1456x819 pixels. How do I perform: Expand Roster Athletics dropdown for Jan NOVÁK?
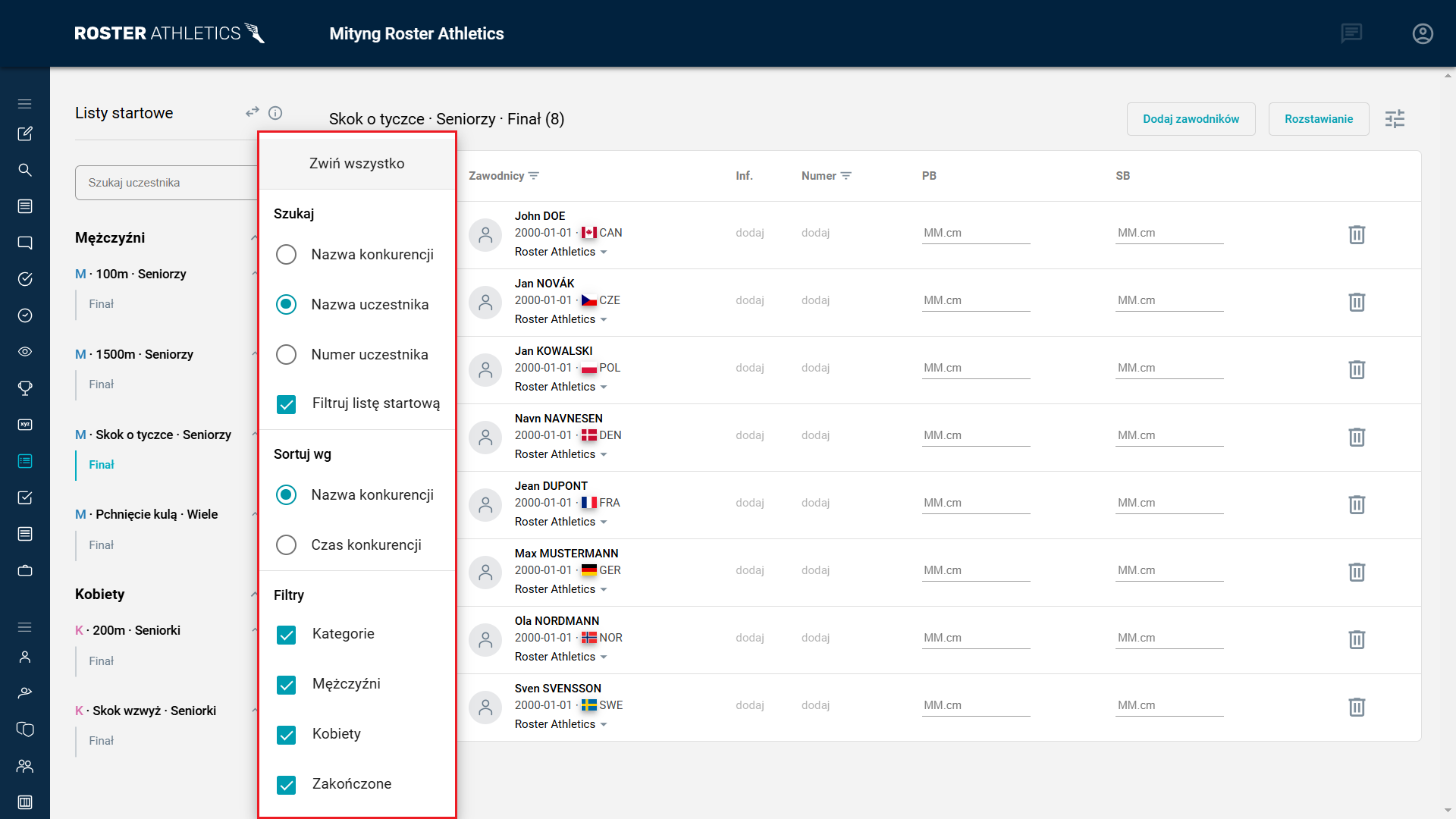click(x=604, y=320)
